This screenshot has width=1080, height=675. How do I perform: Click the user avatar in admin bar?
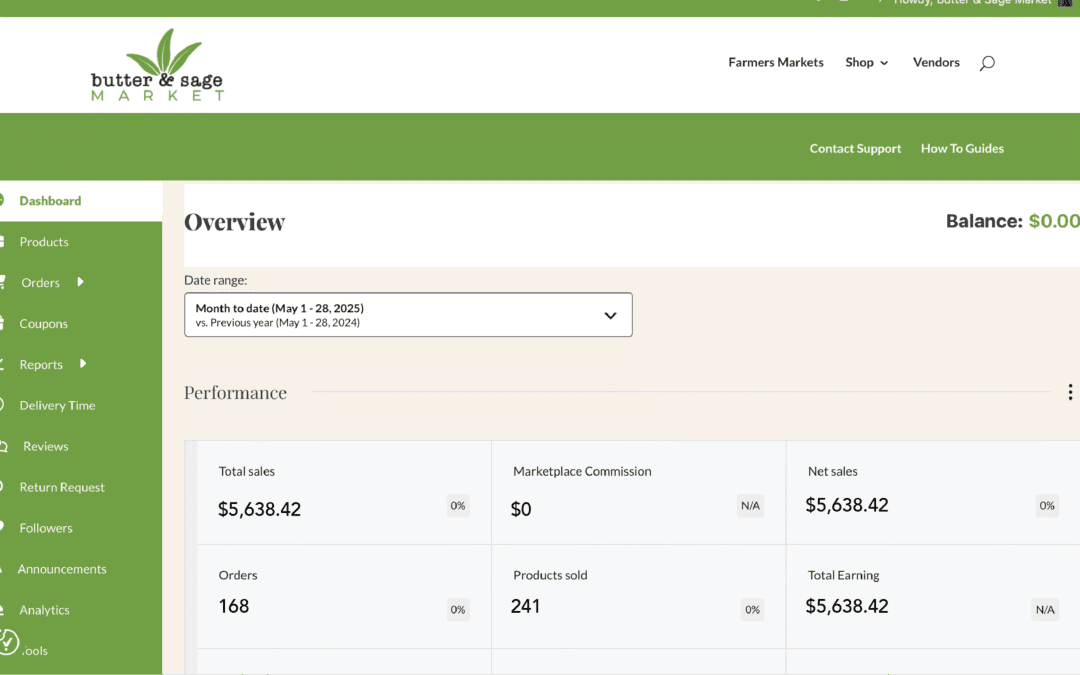coord(1065,3)
